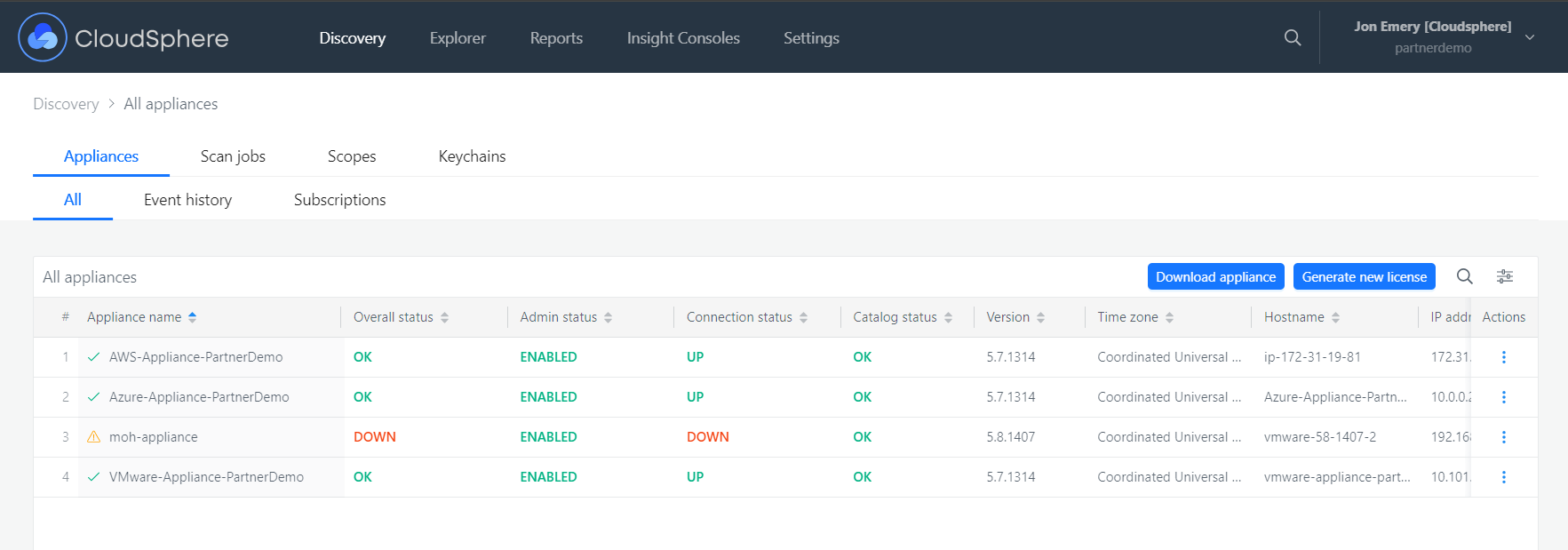Open the Azure-Appliance-PartnerDemo appliance
Screen dimensions: 1568x550
coord(199,397)
